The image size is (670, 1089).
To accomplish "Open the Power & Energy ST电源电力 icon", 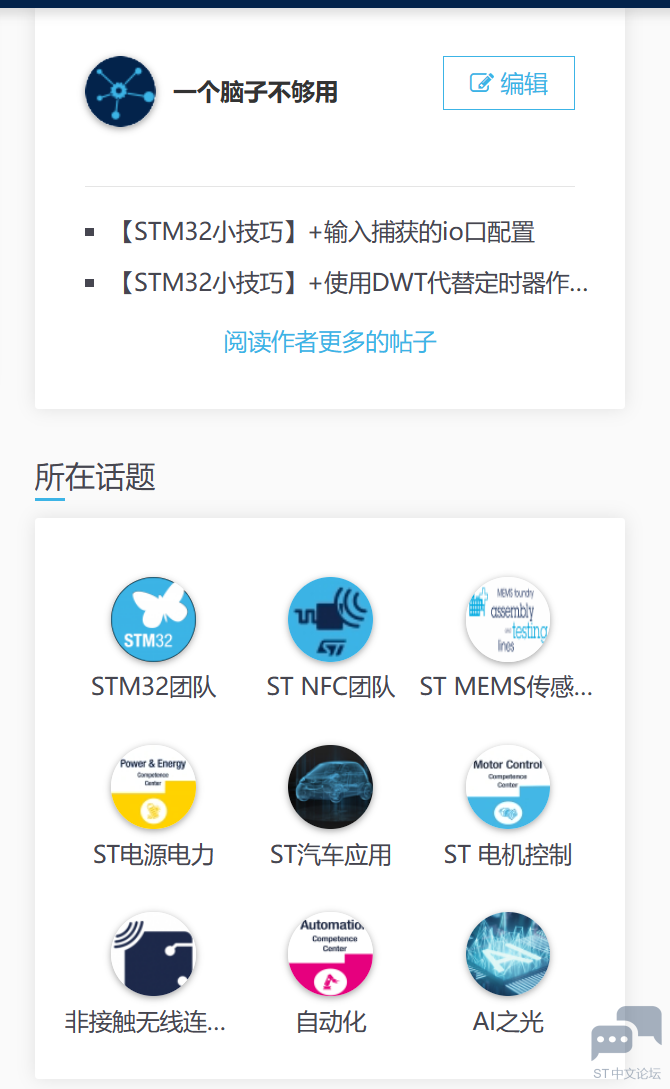I will [153, 787].
